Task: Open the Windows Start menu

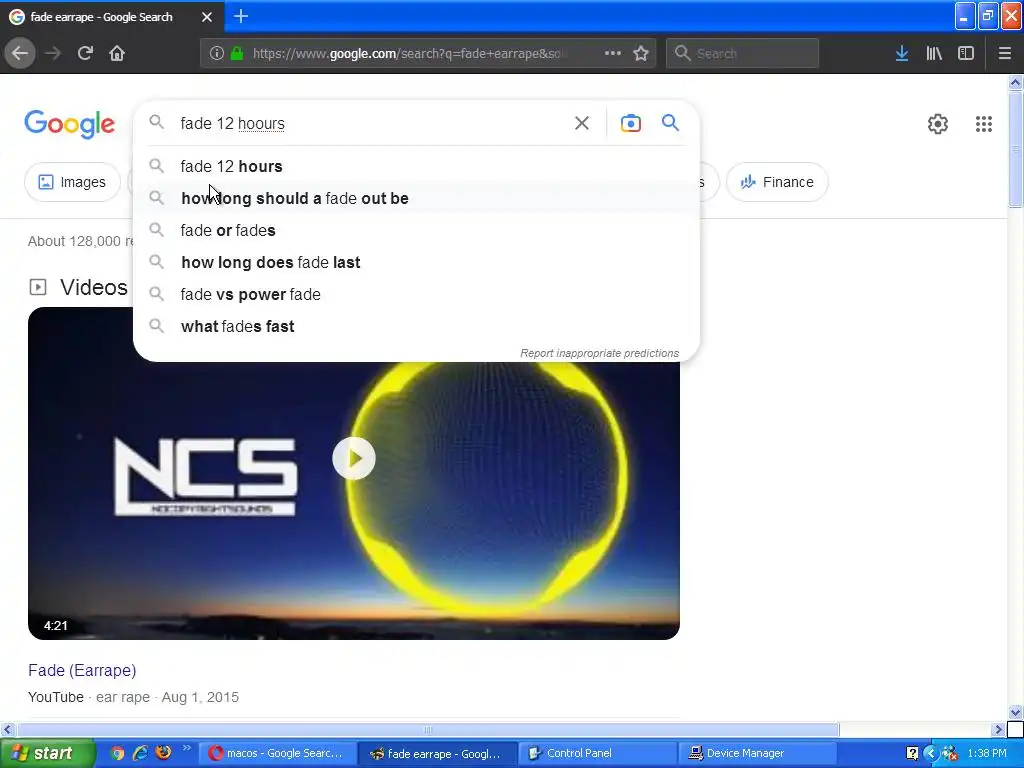Action: pos(47,754)
